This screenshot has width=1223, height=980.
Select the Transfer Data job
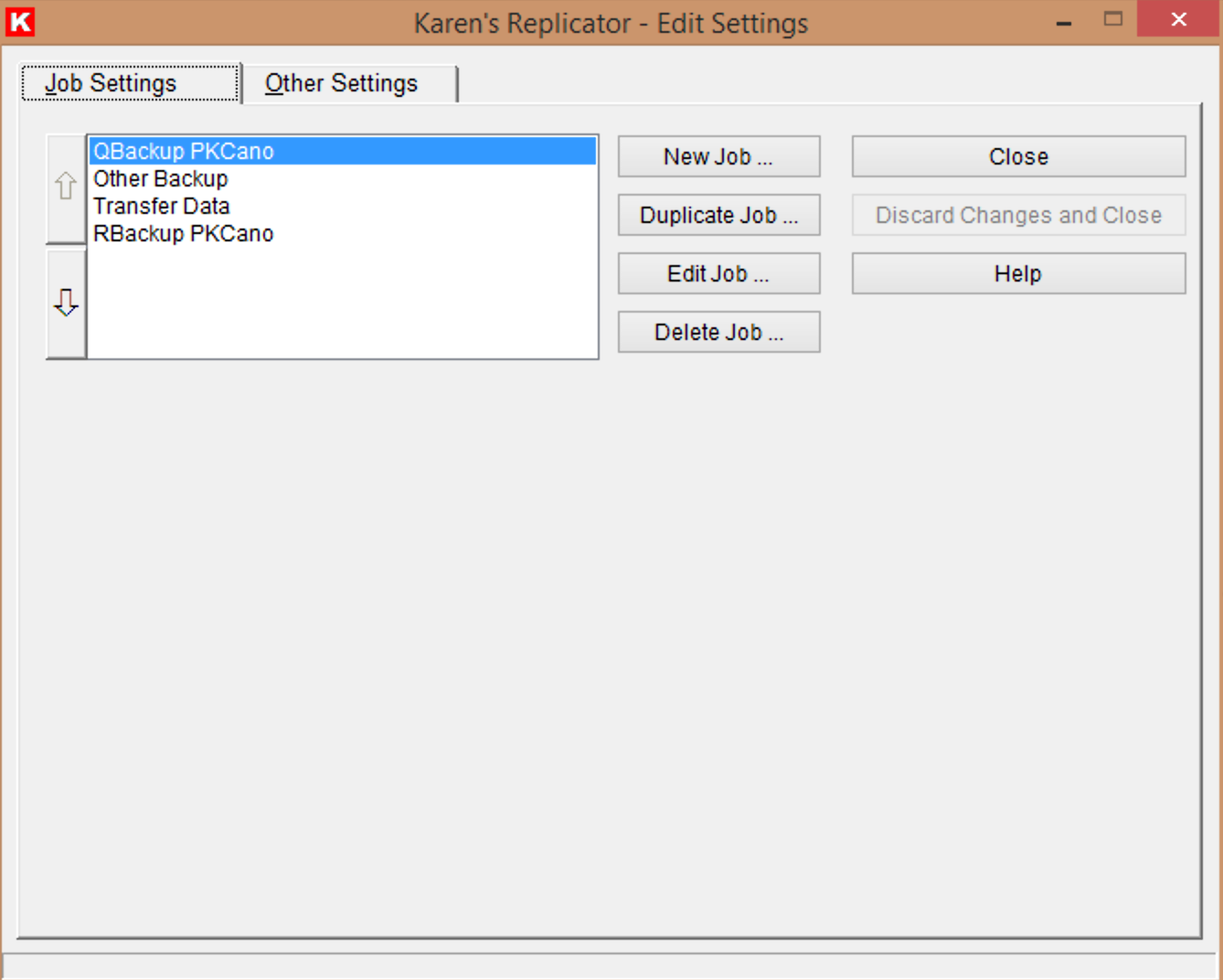coord(343,206)
